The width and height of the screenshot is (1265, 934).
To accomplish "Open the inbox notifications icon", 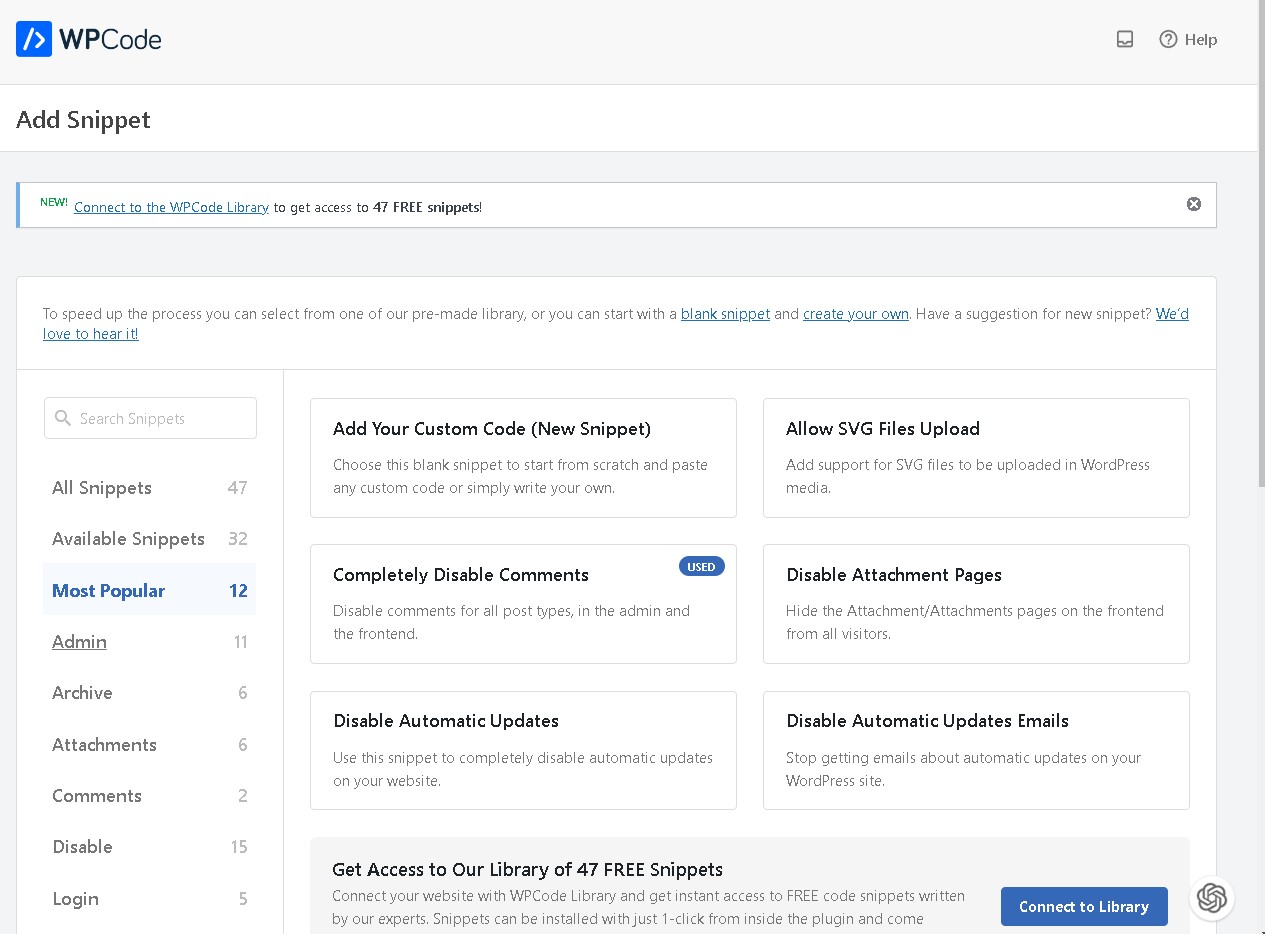I will point(1125,39).
